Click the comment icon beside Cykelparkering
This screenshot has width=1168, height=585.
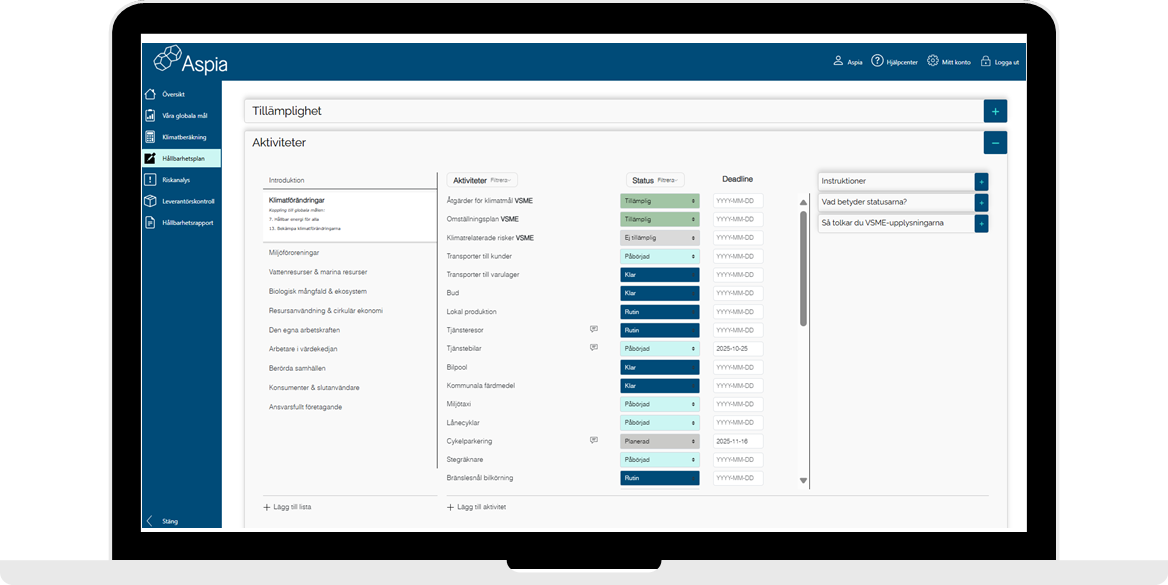tap(594, 440)
